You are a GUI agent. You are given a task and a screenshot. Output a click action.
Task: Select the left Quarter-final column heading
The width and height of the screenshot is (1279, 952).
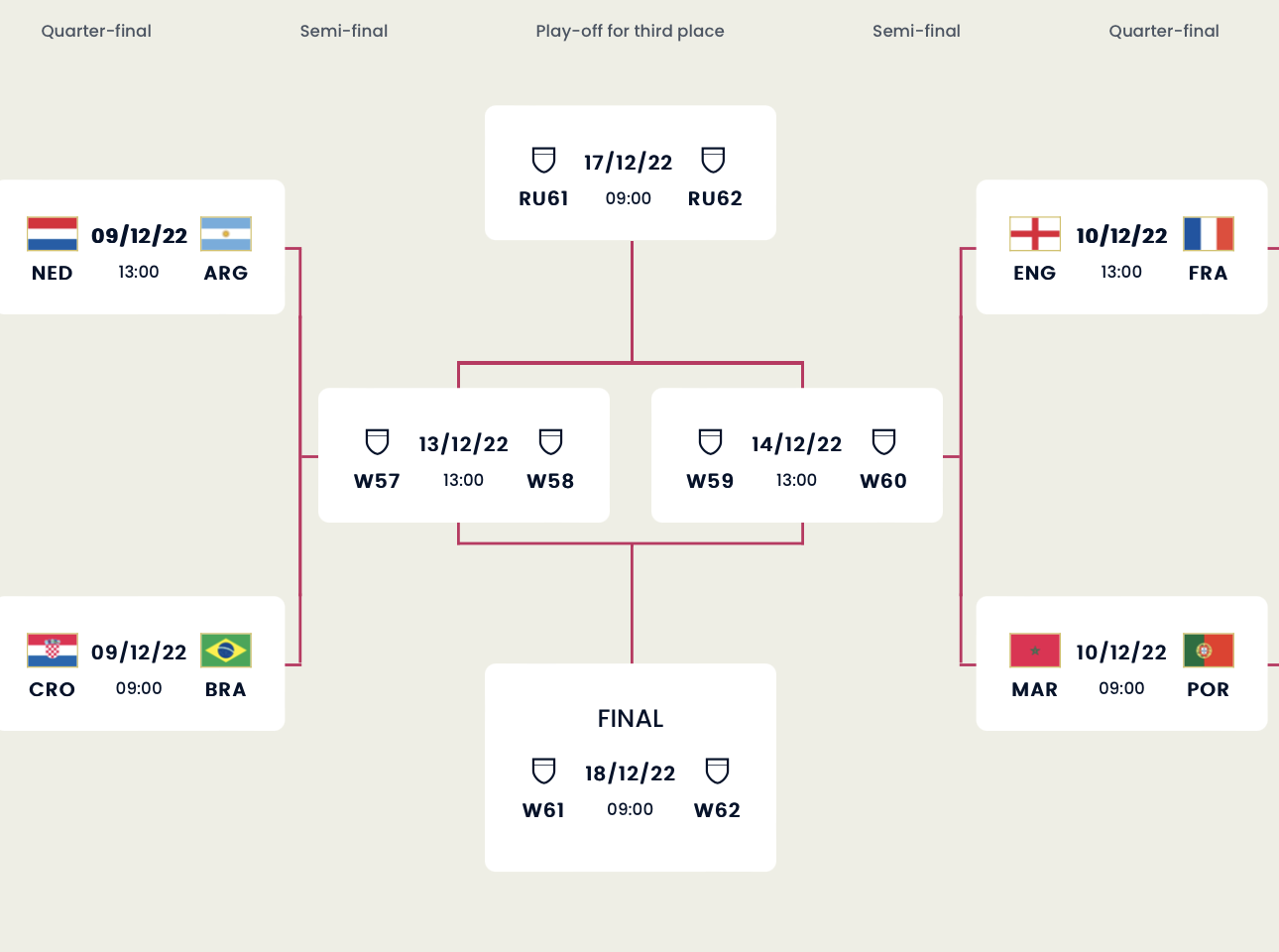[x=96, y=31]
